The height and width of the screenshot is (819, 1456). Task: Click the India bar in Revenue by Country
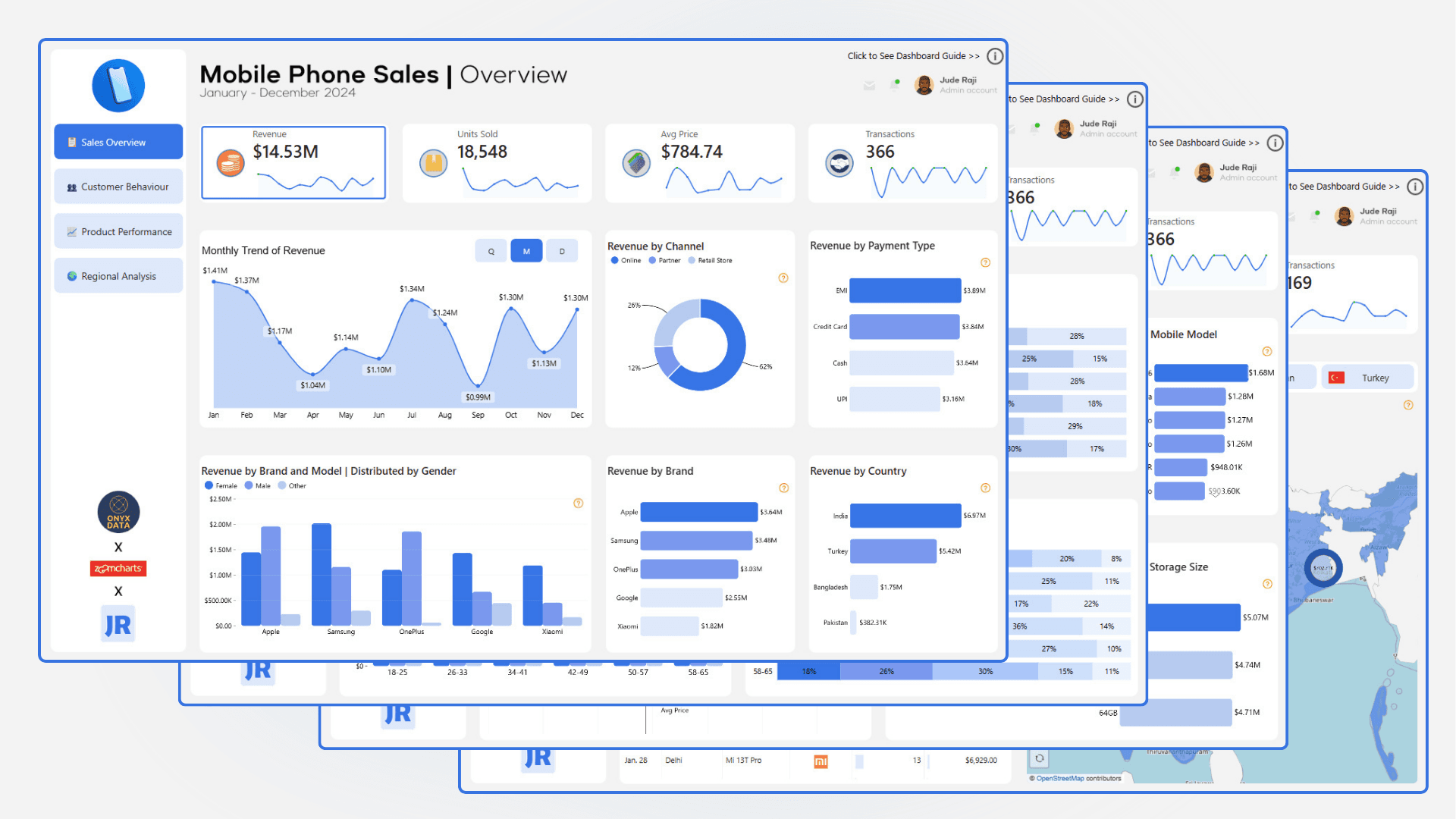tap(905, 516)
